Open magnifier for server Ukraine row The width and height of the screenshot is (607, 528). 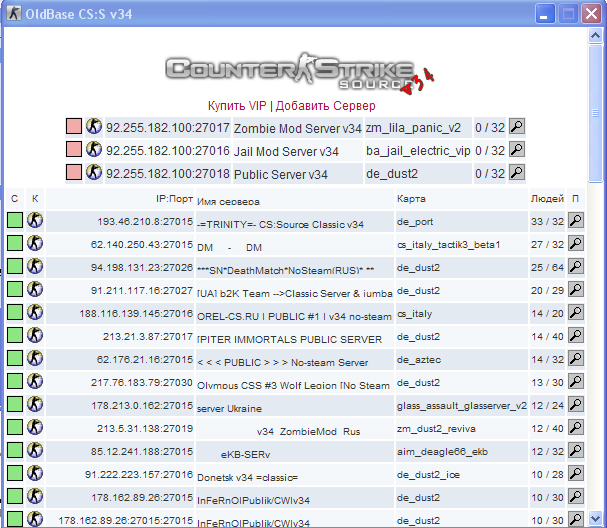[576, 405]
